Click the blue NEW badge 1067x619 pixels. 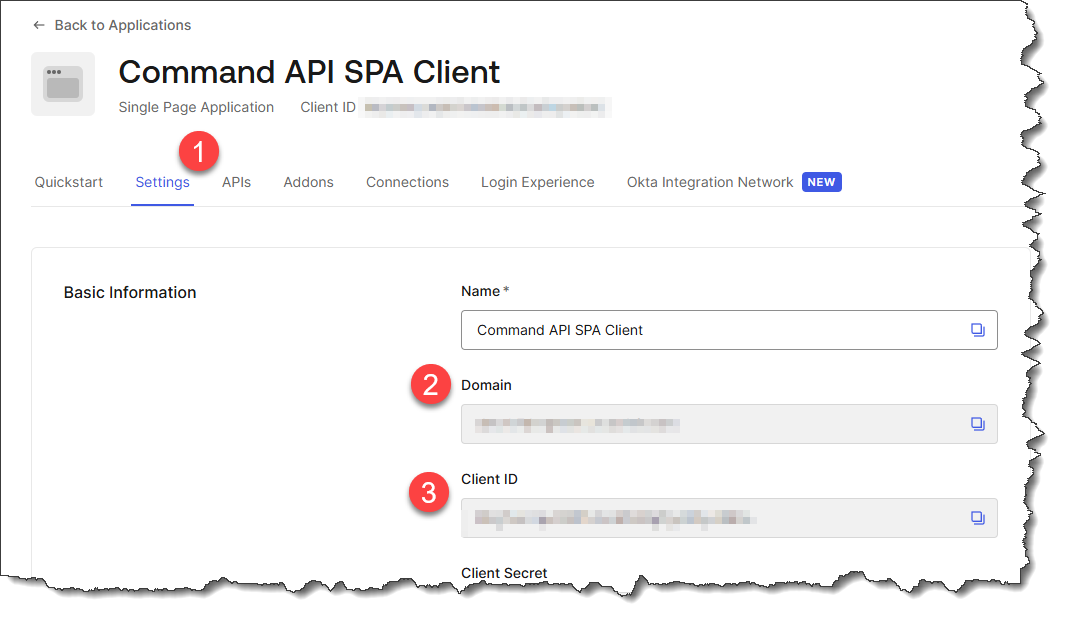(x=821, y=182)
